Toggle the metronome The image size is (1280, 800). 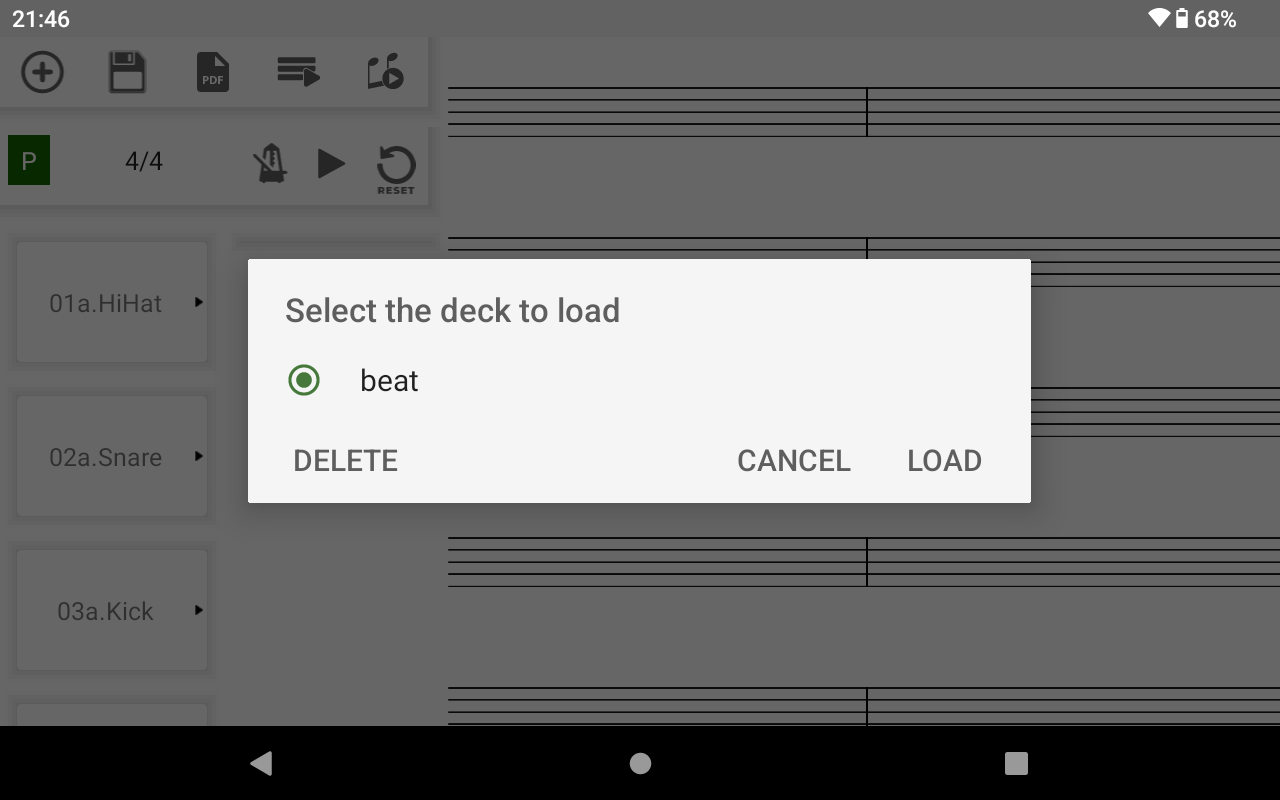tap(270, 163)
